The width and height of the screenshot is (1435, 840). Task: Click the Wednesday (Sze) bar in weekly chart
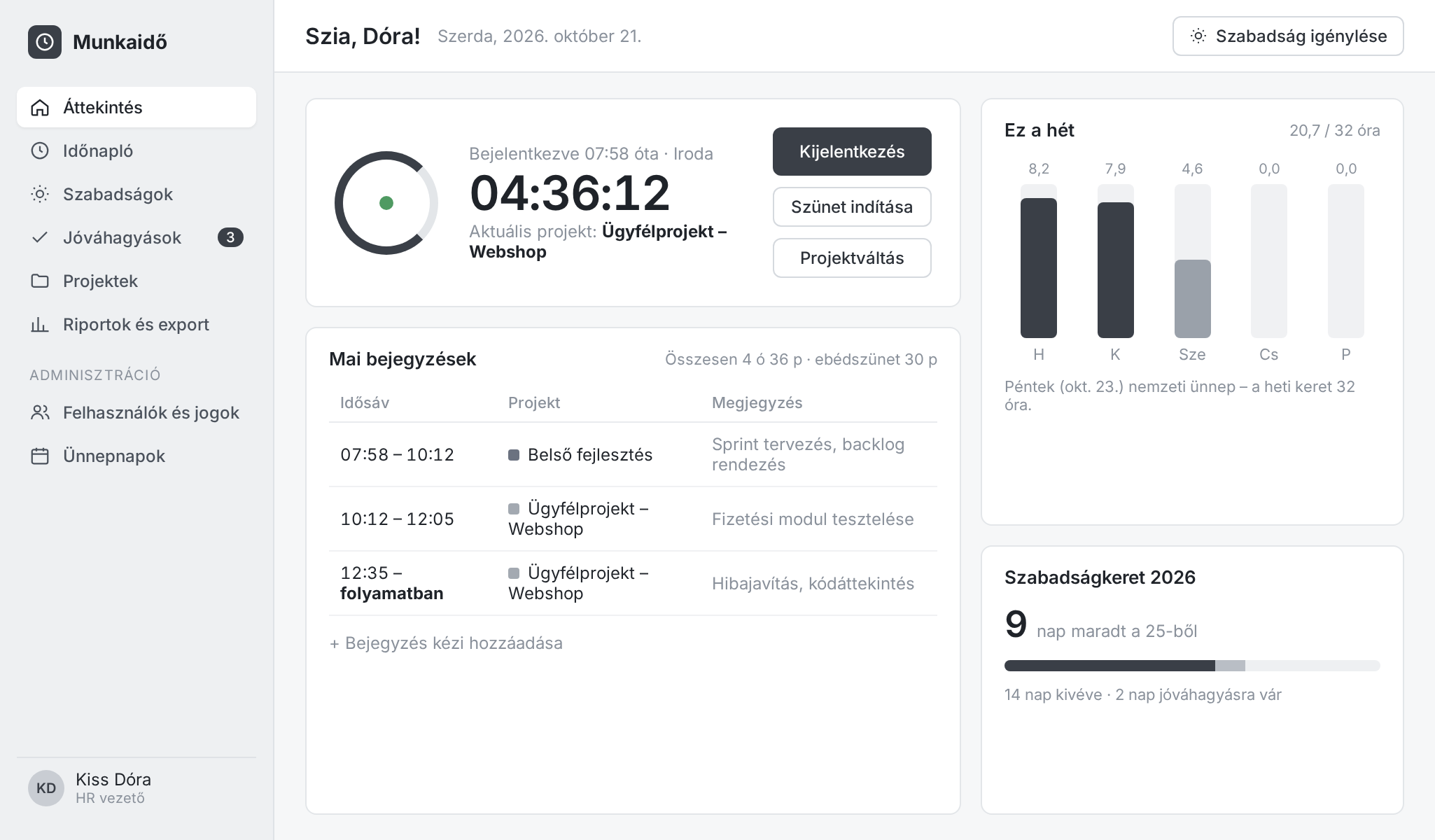[x=1193, y=261]
